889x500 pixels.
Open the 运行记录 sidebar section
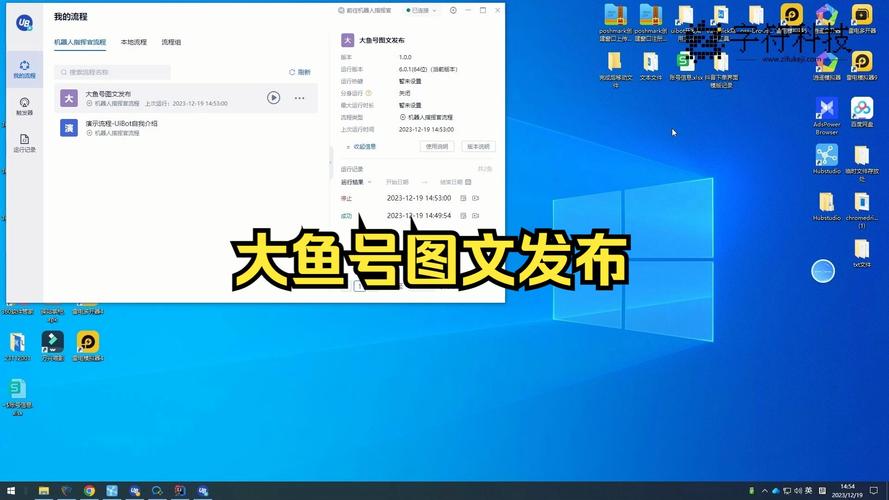click(x=24, y=143)
